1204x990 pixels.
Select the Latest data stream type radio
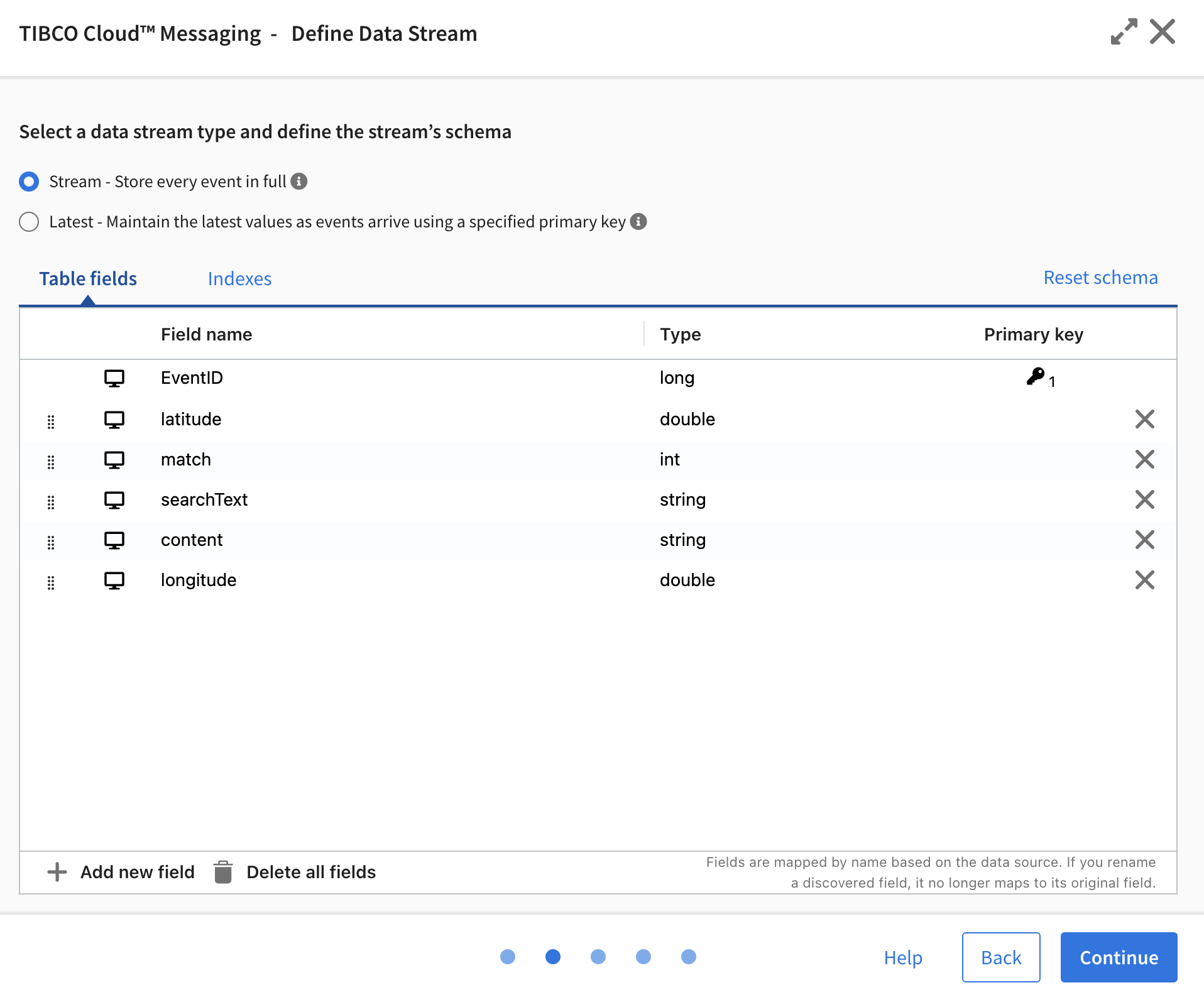pos(29,222)
